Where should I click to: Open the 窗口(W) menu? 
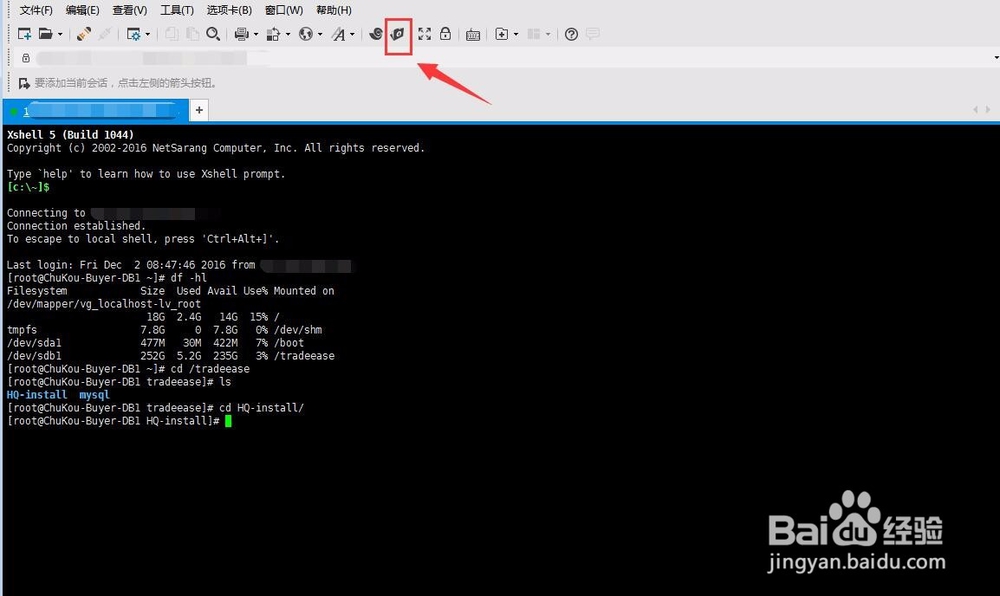(284, 10)
